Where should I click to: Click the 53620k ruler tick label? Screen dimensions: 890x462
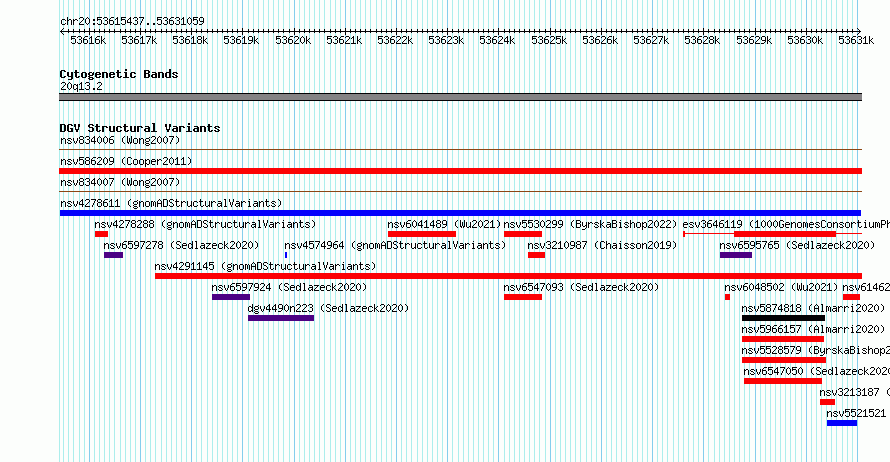[293, 40]
